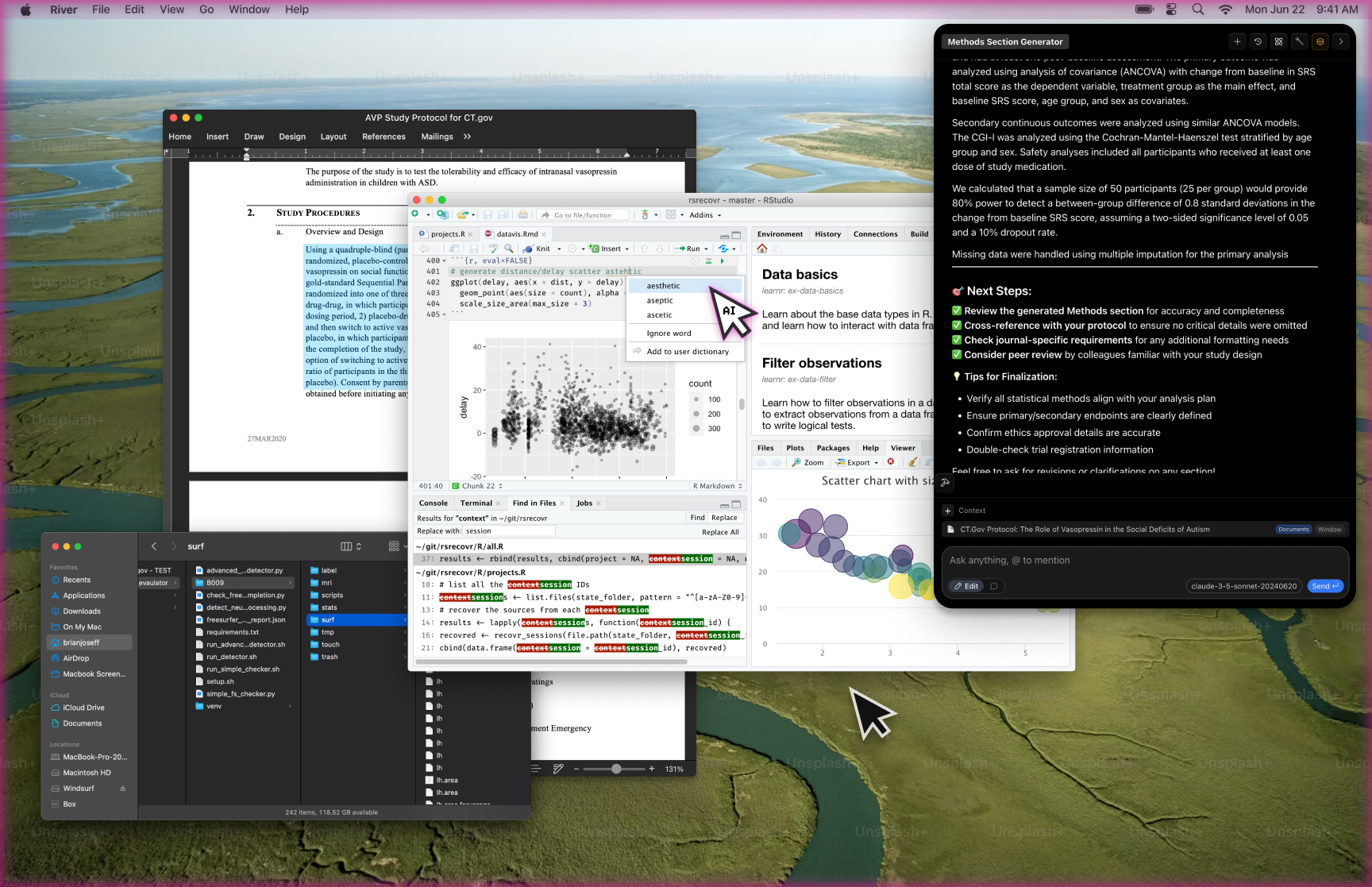This screenshot has height=887, width=1372.
Task: Open the History tab in RStudio
Action: click(827, 234)
